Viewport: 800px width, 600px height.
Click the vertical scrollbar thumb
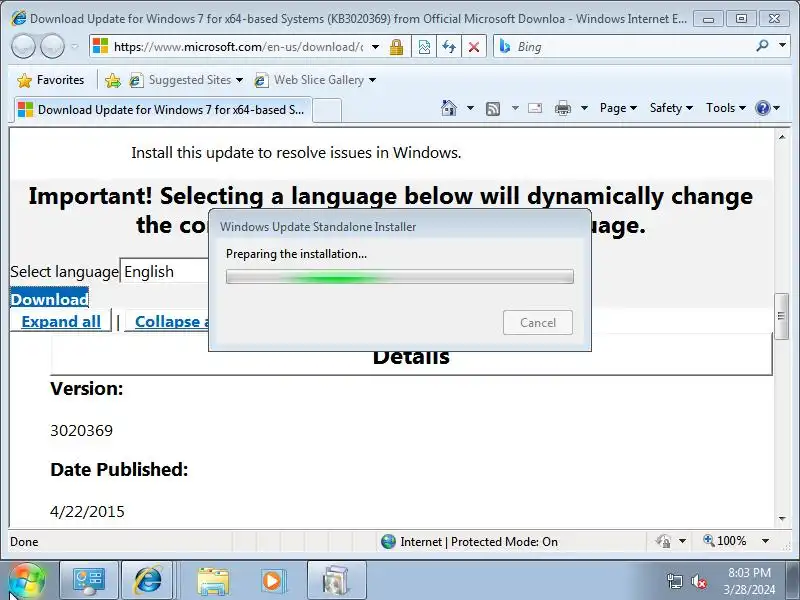pyautogui.click(x=781, y=316)
